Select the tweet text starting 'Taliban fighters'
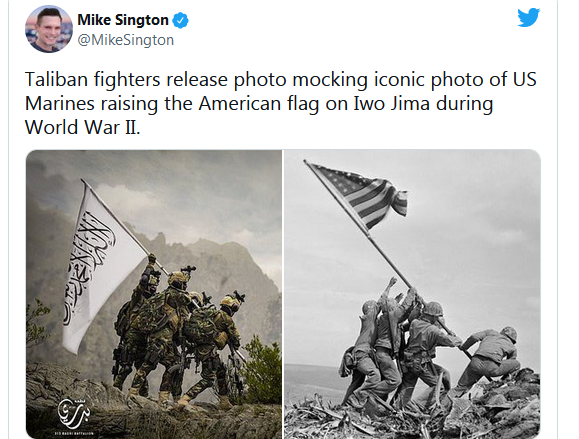Viewport: 579px width, 439px height. (x=281, y=103)
